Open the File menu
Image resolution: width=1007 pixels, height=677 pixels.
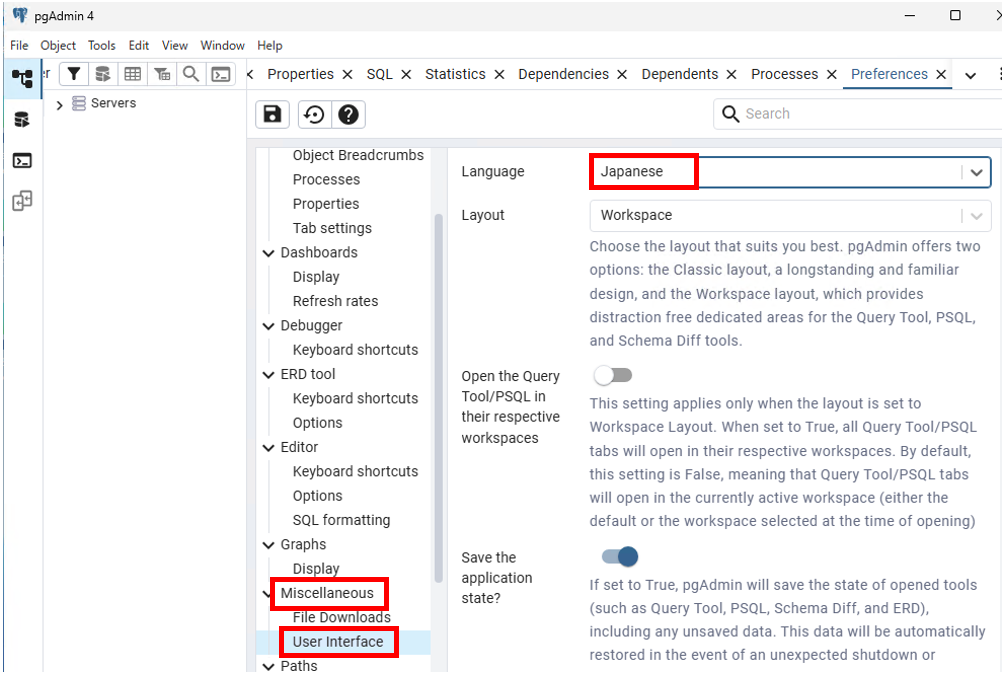19,46
